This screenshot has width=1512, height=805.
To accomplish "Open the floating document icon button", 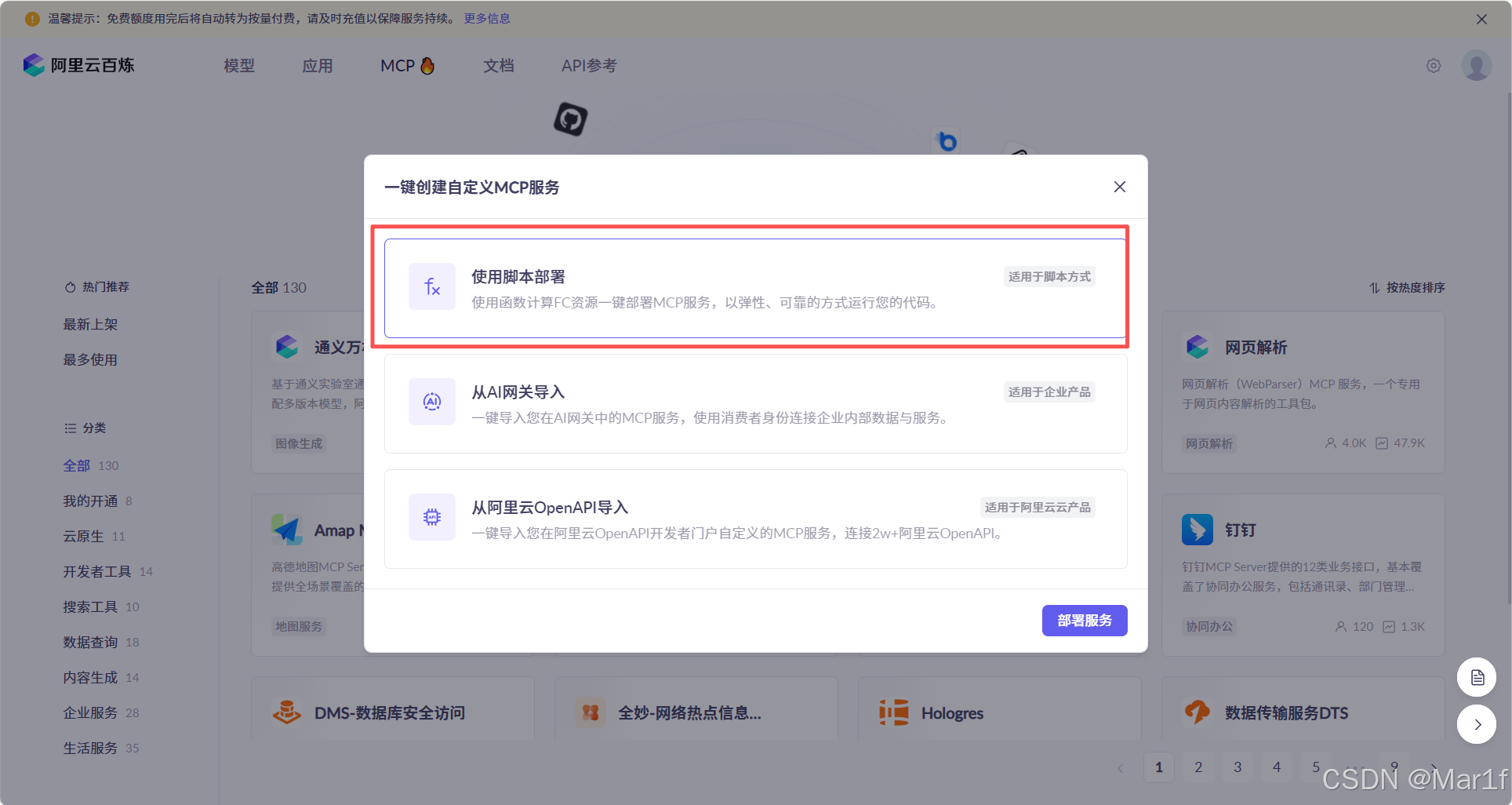I will 1477,677.
